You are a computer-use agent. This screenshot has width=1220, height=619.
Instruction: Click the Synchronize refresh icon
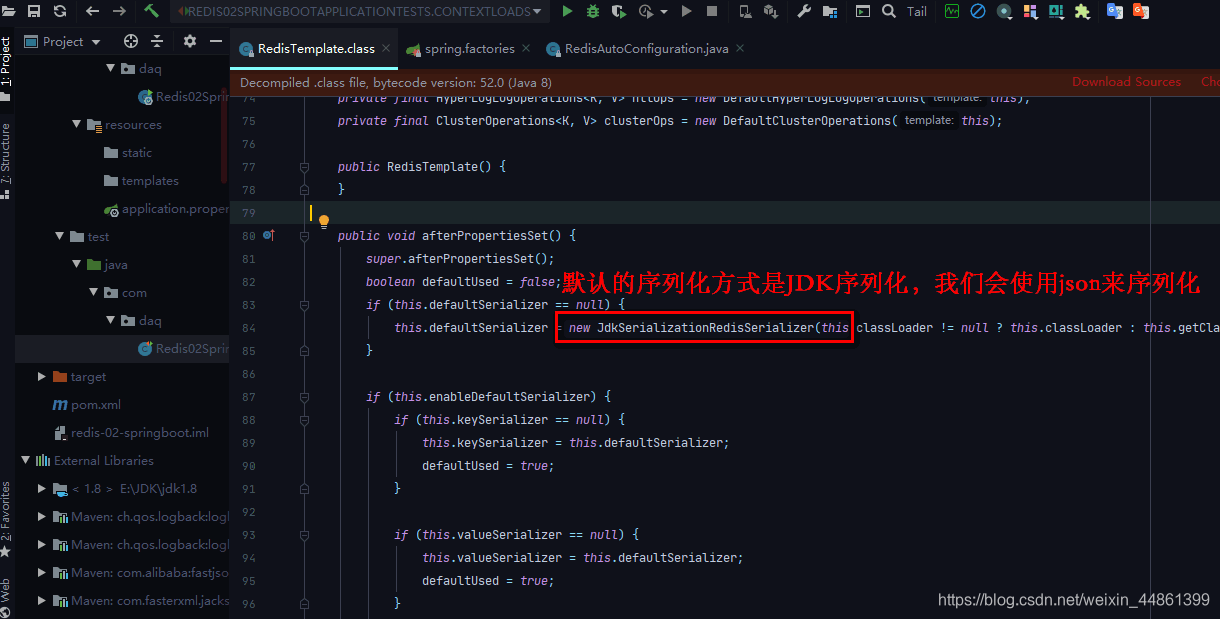[60, 12]
